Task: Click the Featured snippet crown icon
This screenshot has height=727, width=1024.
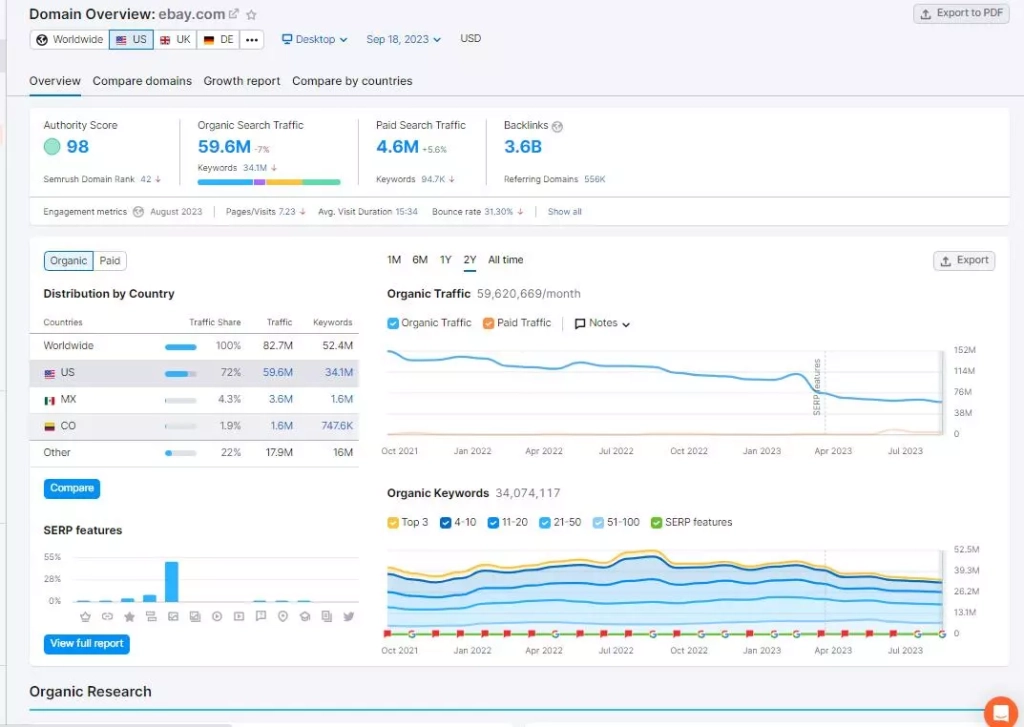Action: (x=86, y=616)
